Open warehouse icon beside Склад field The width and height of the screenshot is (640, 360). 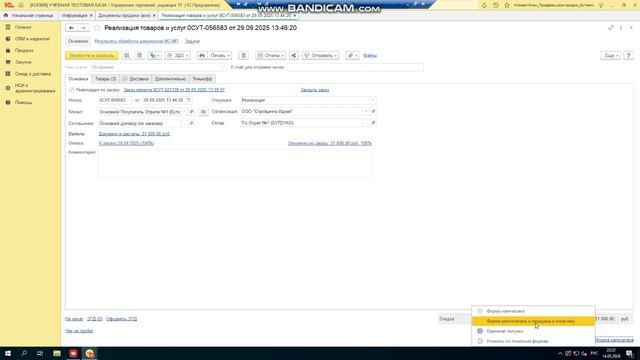pos(373,123)
